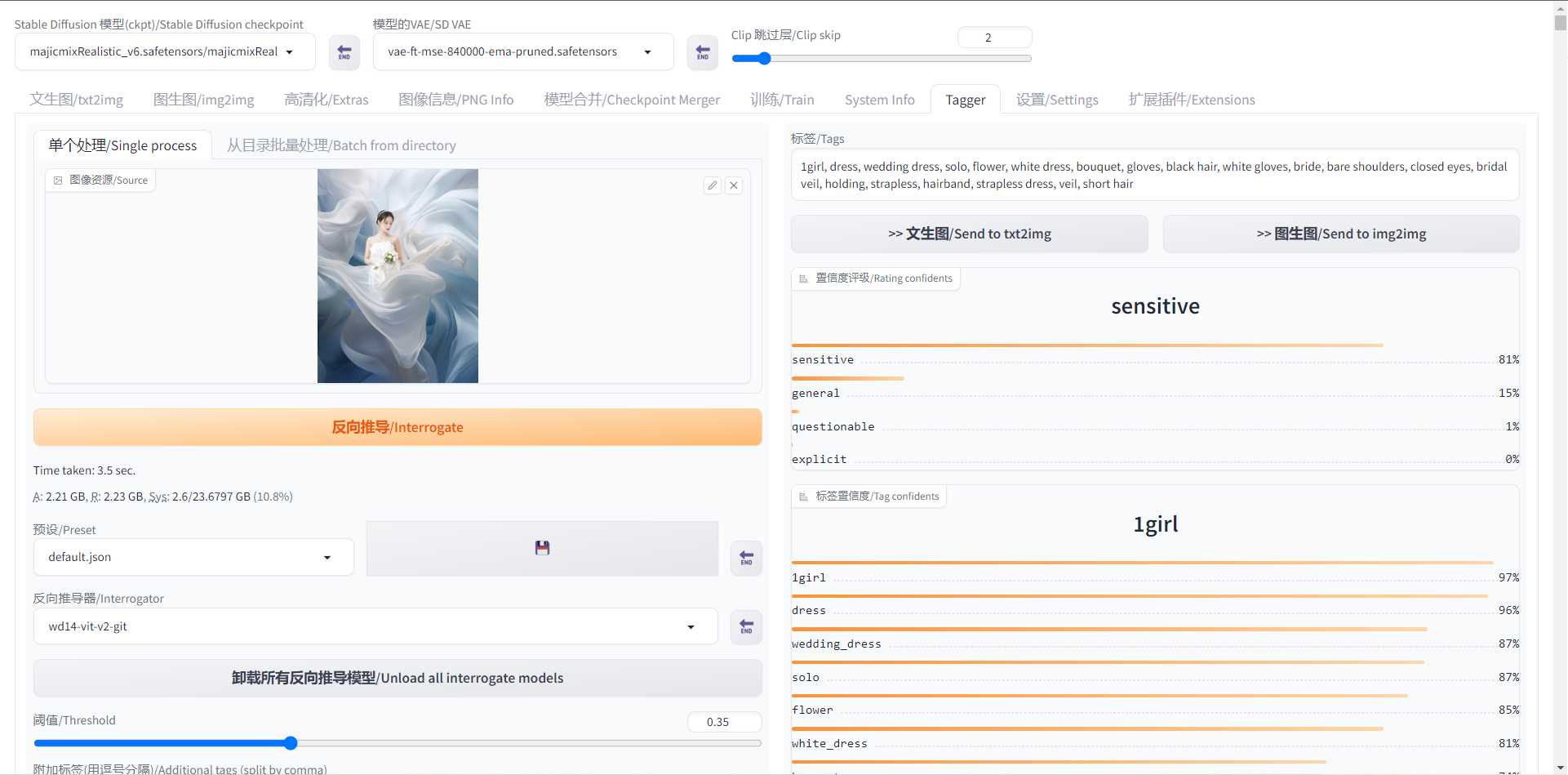Click END reset icon beside Interrogator dropdown
The image size is (1568, 775).
[746, 627]
